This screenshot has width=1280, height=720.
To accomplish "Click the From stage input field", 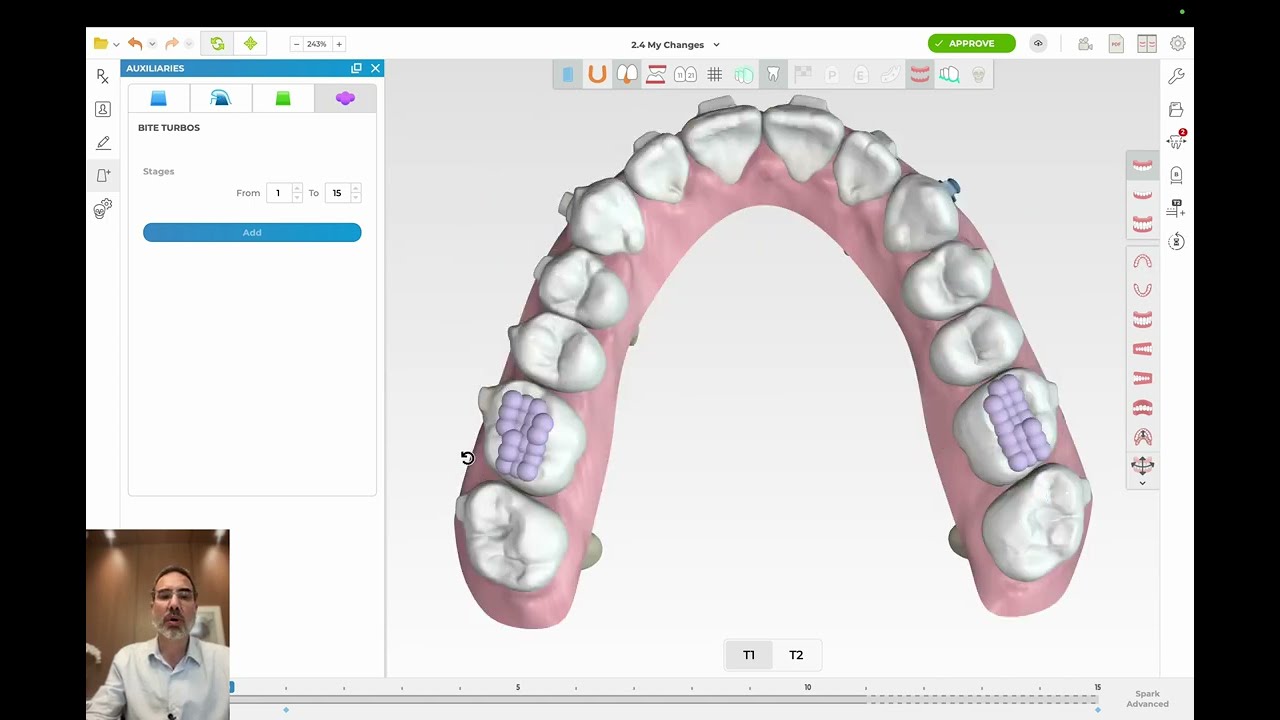I will pos(279,193).
